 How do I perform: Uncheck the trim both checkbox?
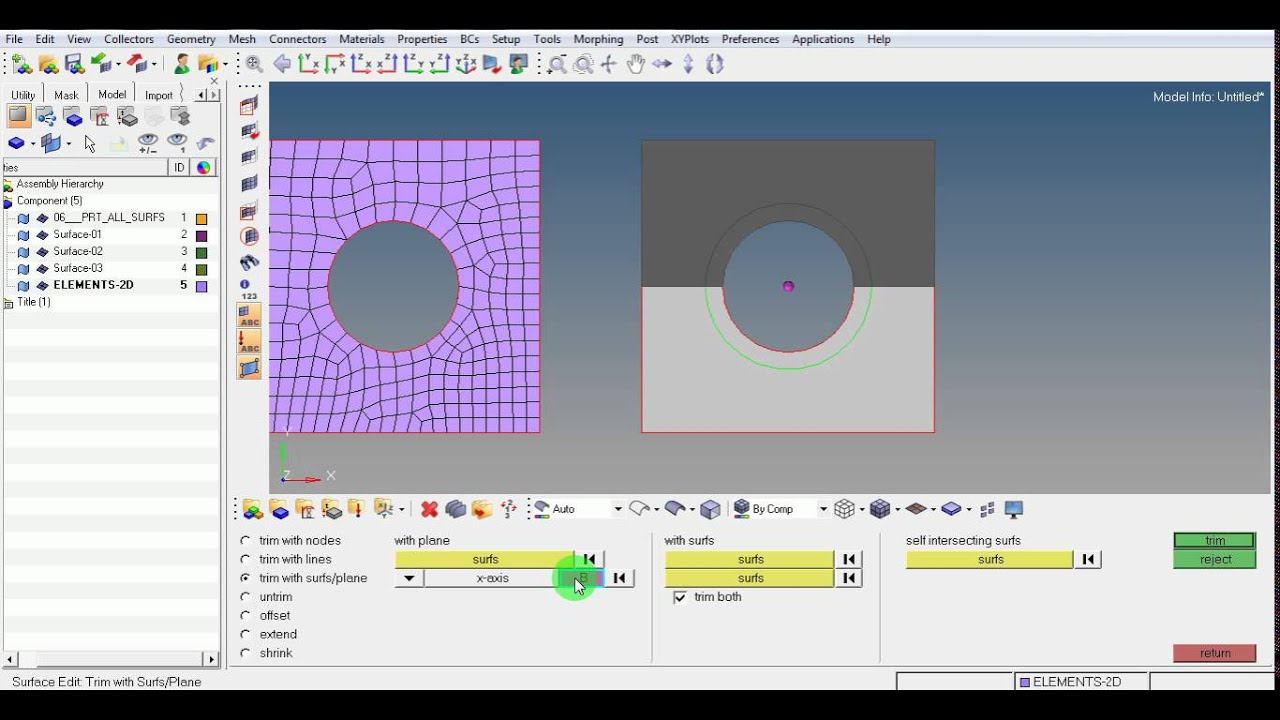680,597
